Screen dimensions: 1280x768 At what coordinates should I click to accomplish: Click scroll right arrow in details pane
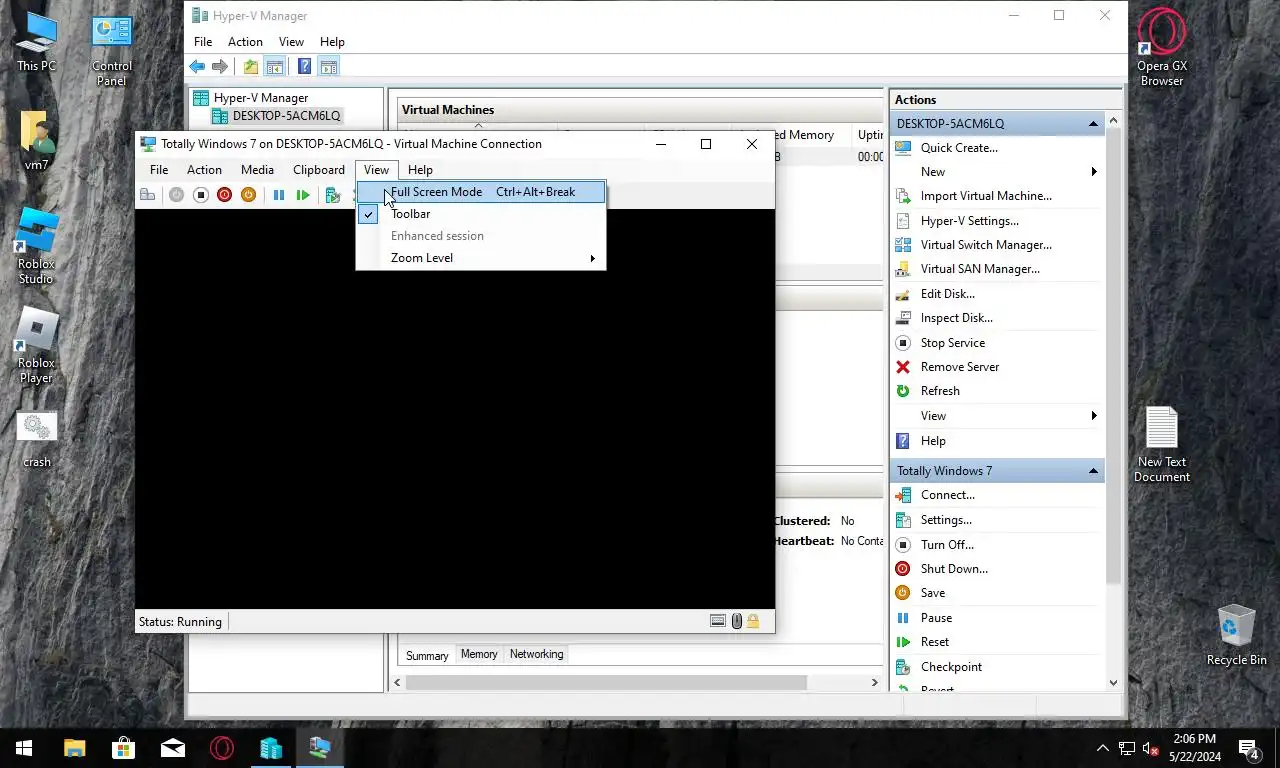(874, 683)
